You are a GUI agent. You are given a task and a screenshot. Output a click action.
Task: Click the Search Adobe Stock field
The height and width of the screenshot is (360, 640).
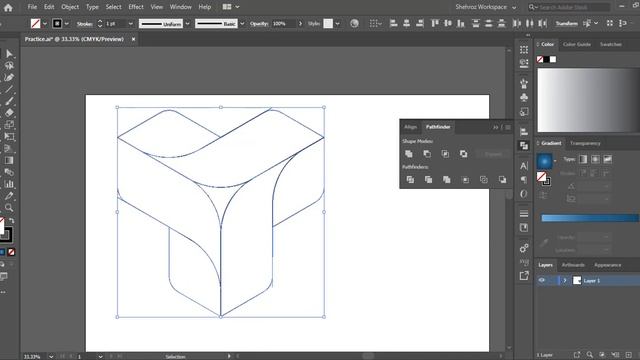(x=569, y=7)
